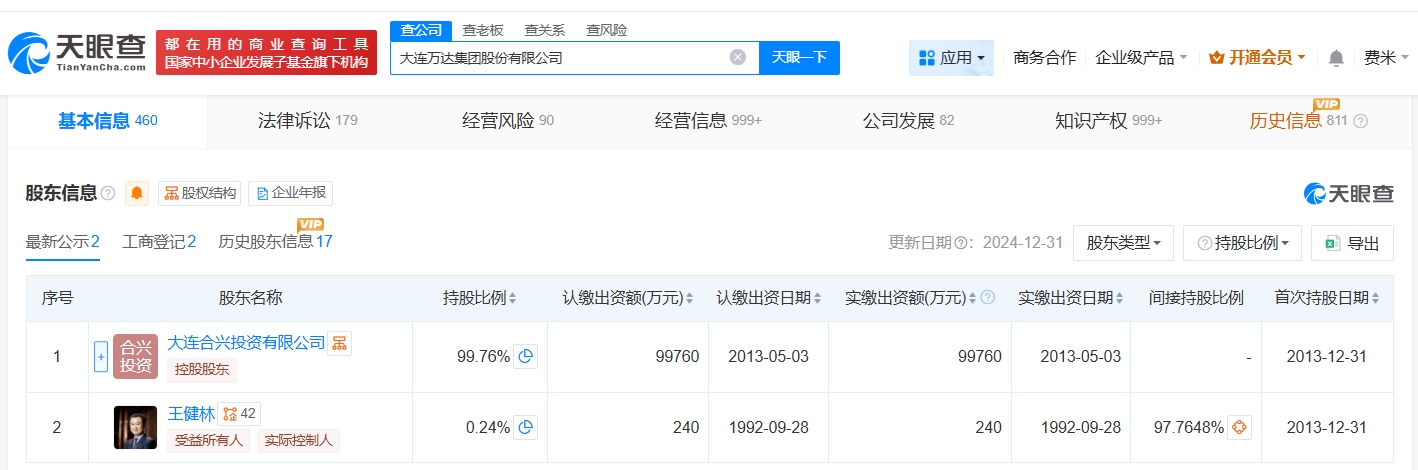The height and width of the screenshot is (470, 1418).
Task: Expand the 应用 dropdown menu
Action: coord(951,58)
